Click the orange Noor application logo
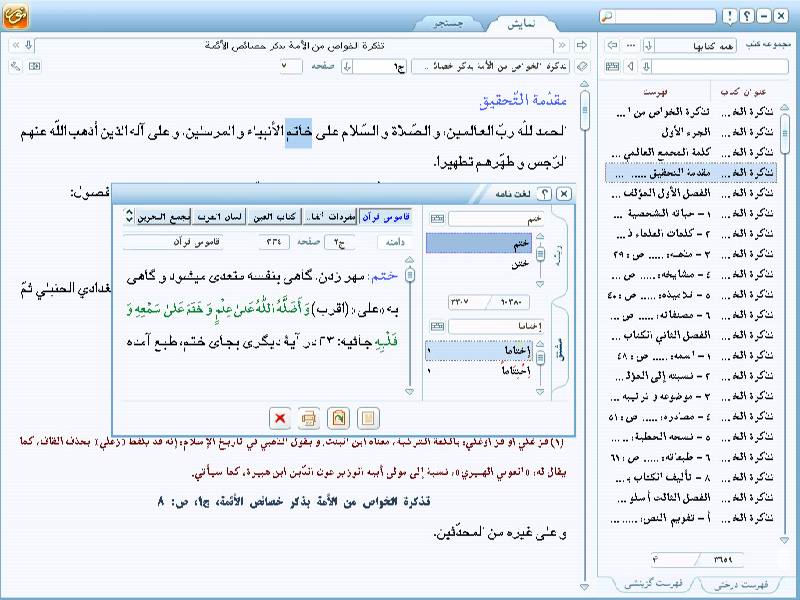This screenshot has height=600, width=800. 16,16
